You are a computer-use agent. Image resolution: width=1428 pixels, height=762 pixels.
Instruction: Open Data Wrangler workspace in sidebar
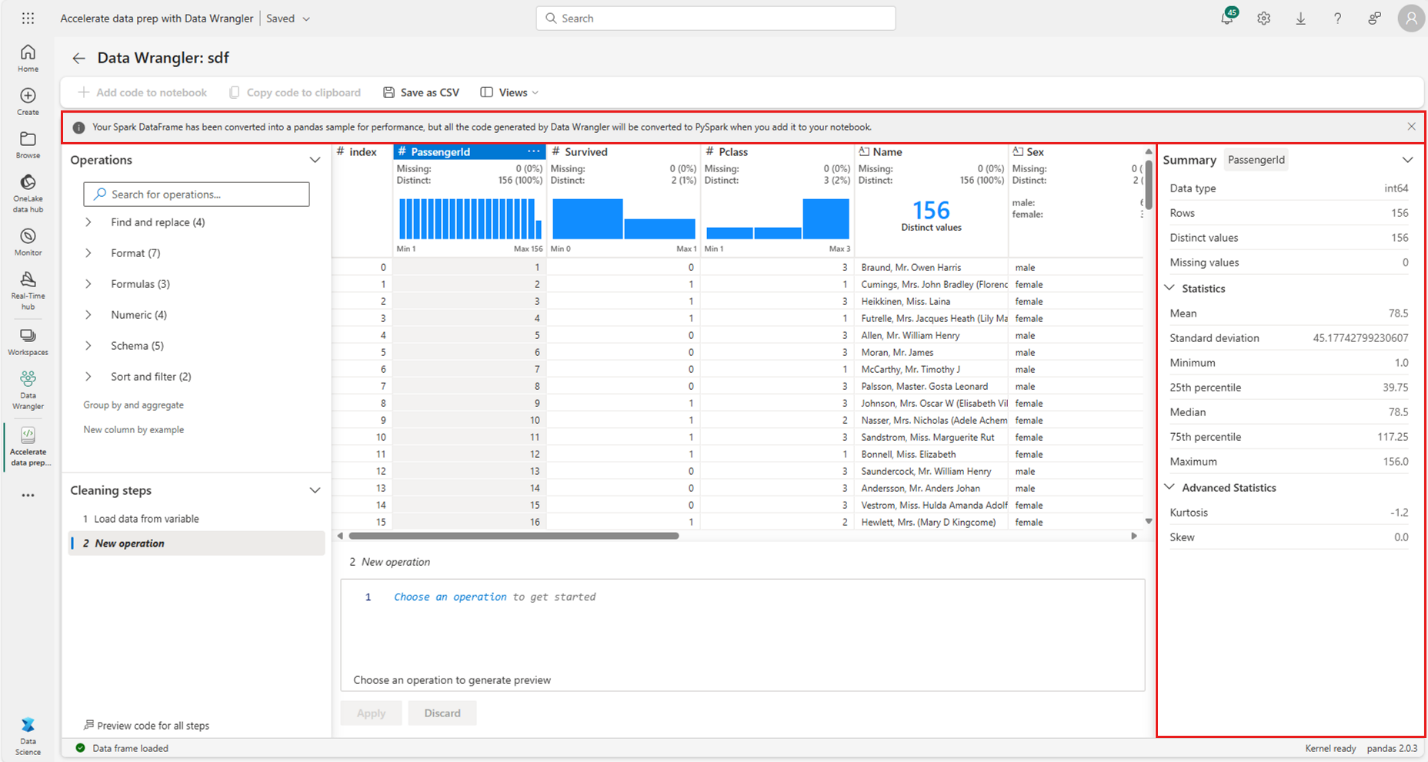coord(28,390)
